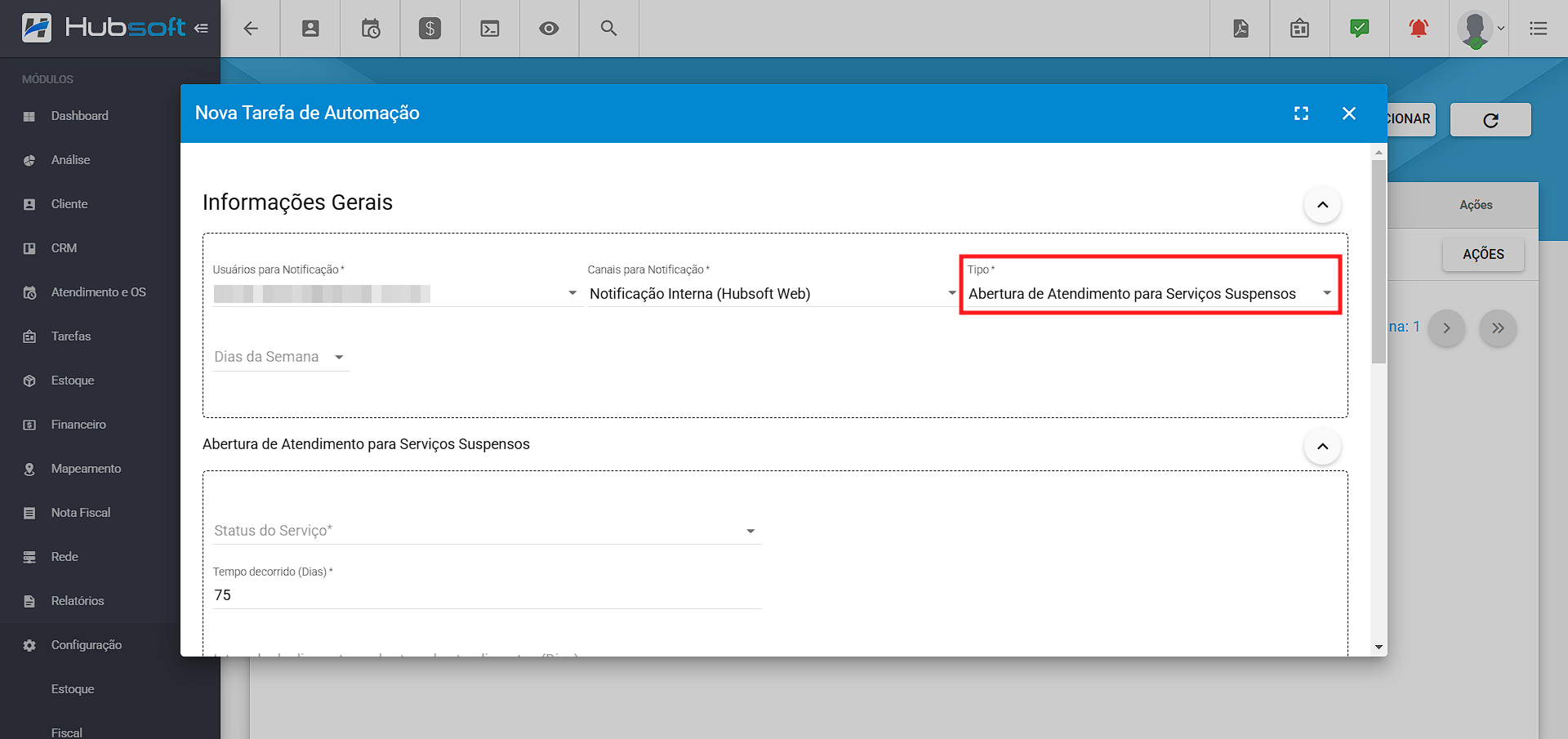The height and width of the screenshot is (739, 1568).
Task: Open the list menu icon at top right
Action: (x=1539, y=29)
